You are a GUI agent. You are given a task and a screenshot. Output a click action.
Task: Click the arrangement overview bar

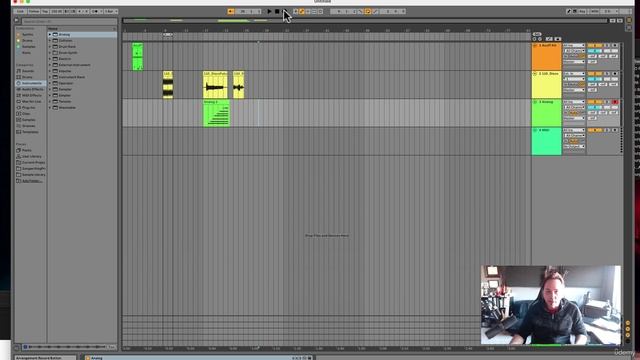click(364, 20)
